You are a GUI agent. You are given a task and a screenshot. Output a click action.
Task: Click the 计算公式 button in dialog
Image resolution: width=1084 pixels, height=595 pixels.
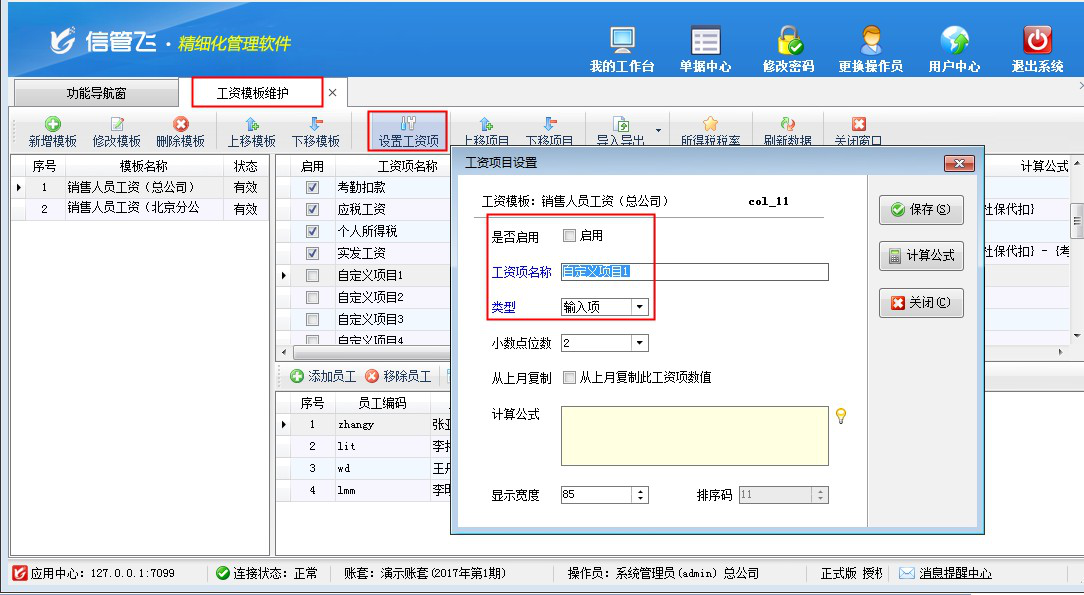tap(921, 256)
